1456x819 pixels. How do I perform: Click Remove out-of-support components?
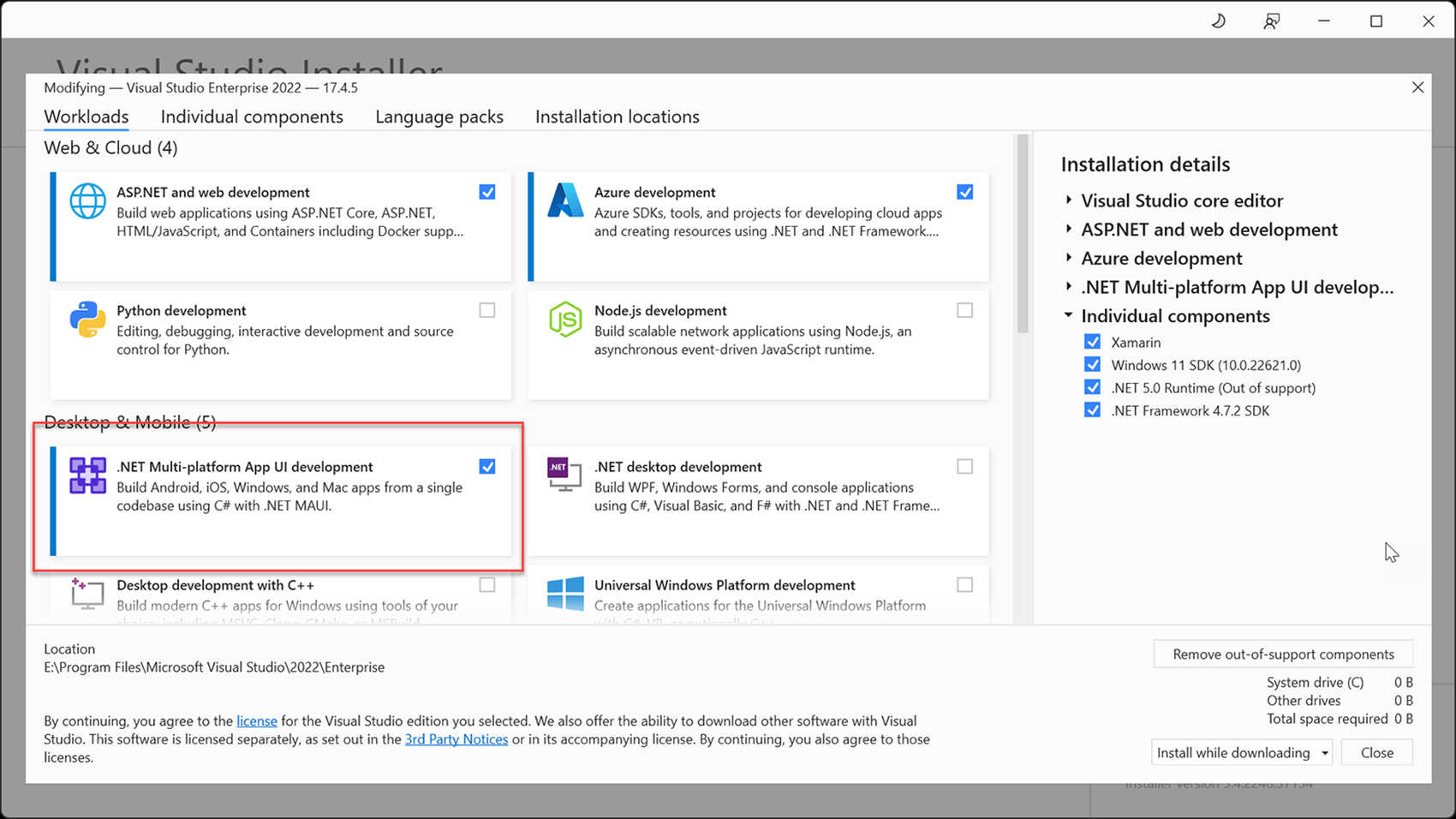(1282, 654)
